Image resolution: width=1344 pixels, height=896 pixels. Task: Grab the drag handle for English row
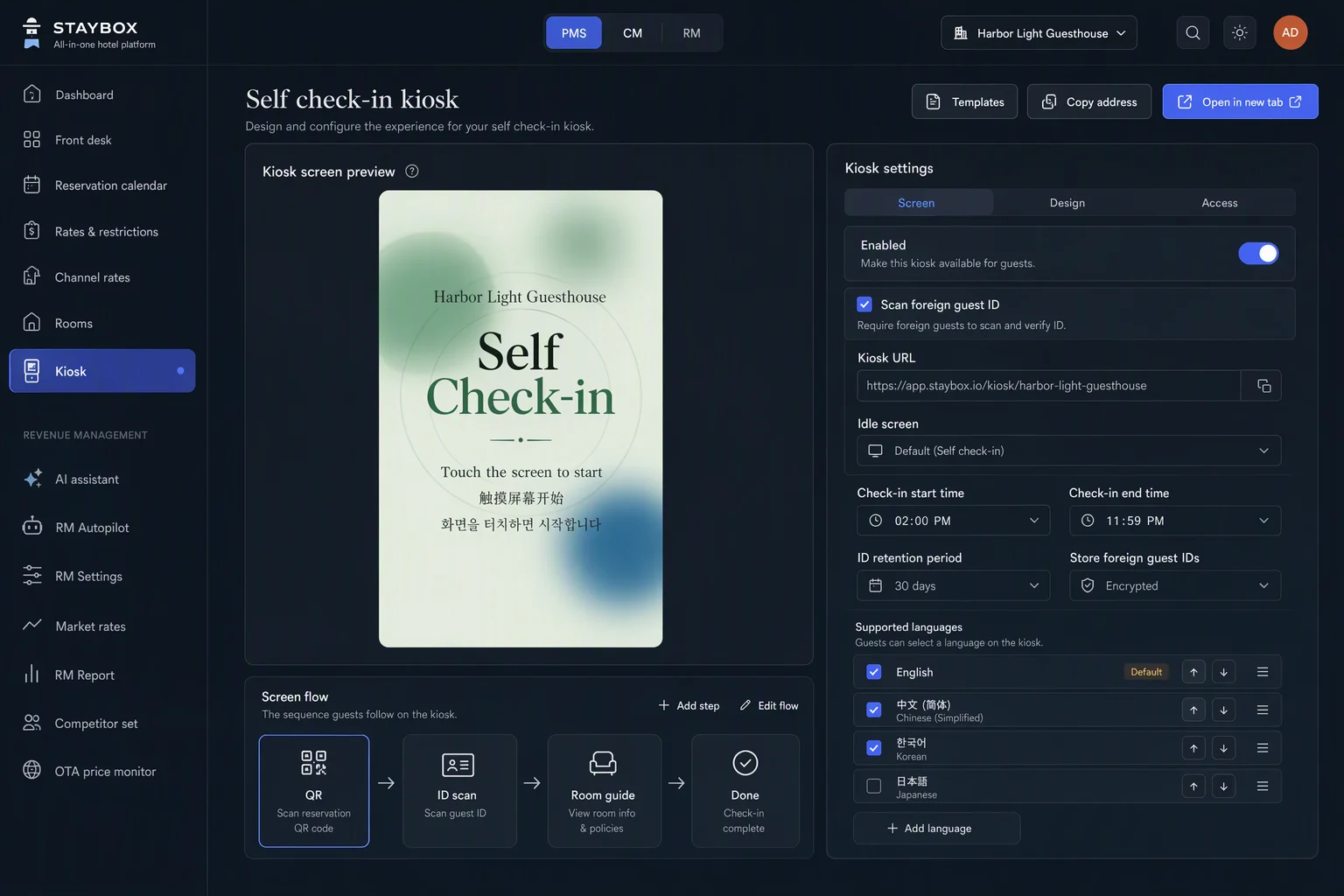[1263, 672]
